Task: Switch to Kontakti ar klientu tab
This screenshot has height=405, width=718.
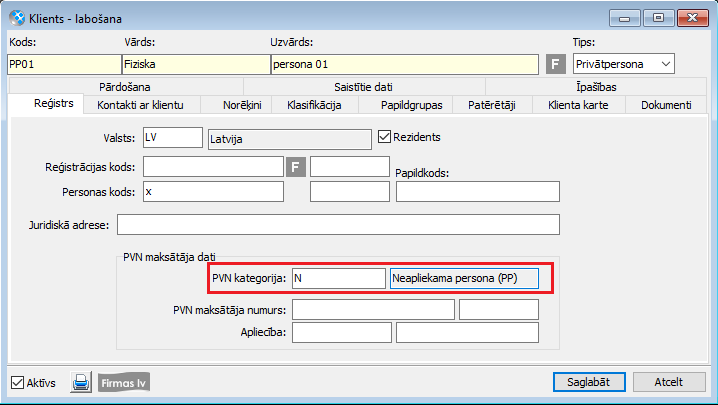Action: click(140, 105)
